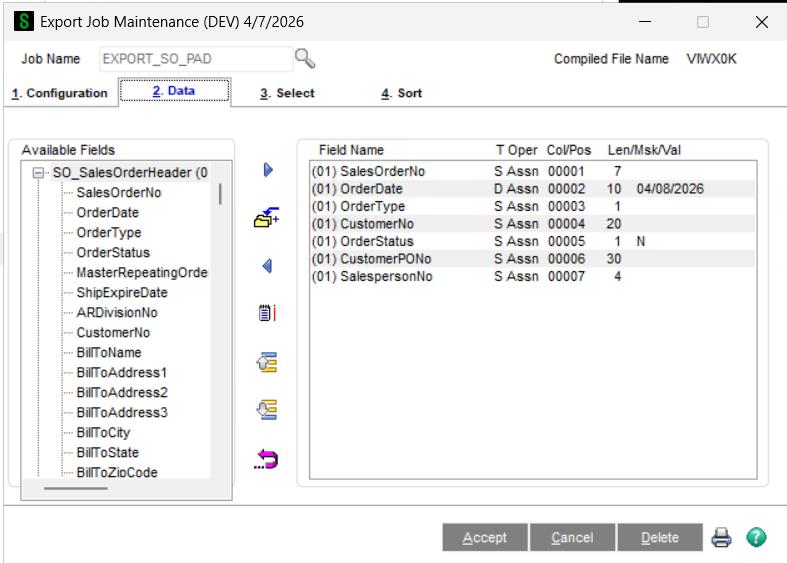This screenshot has width=787, height=563.
Task: Click the printer icon
Action: pos(721,537)
